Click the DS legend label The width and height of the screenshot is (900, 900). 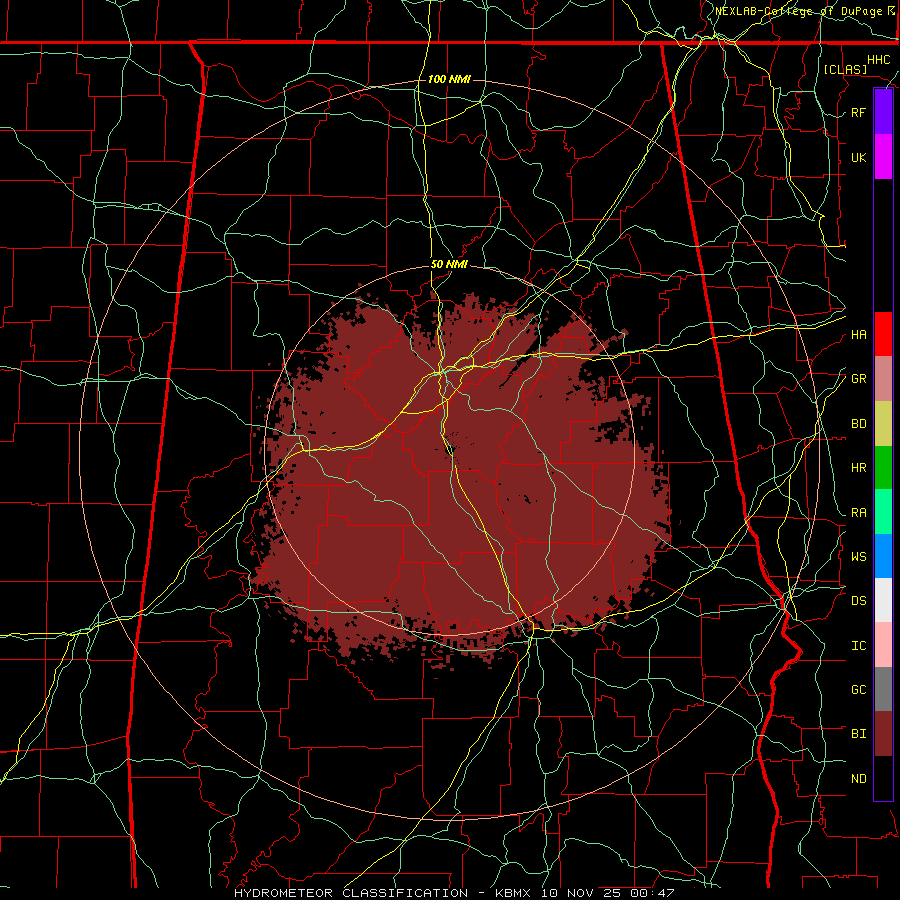(859, 601)
